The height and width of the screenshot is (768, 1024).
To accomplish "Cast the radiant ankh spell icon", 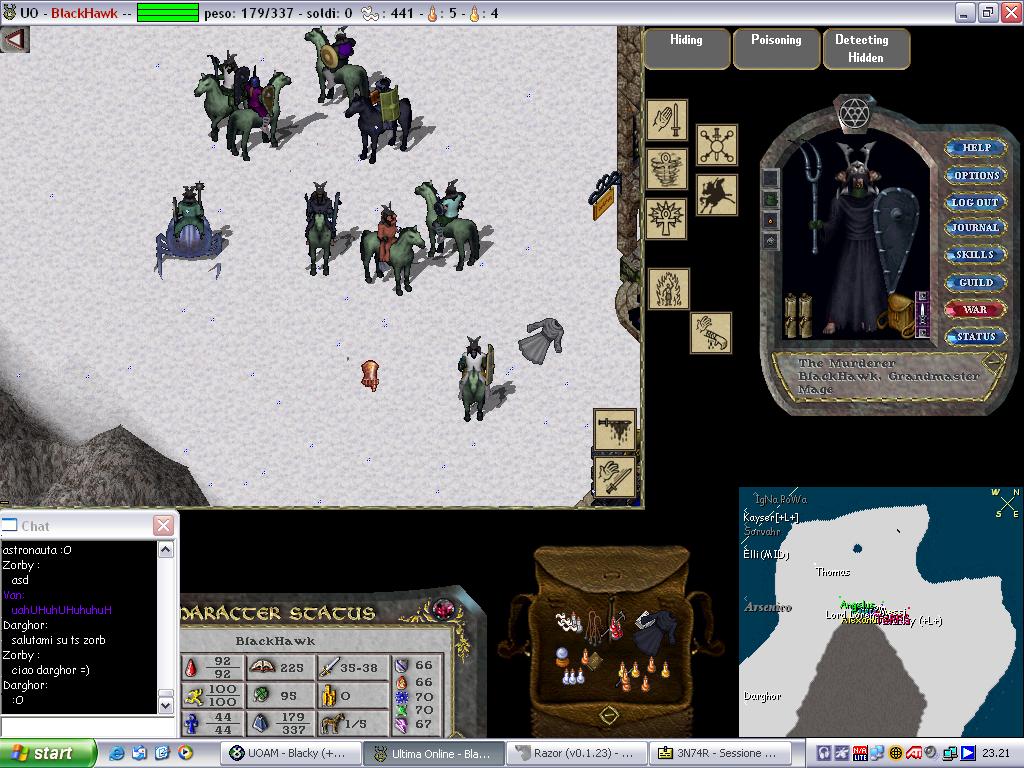I will pyautogui.click(x=666, y=219).
